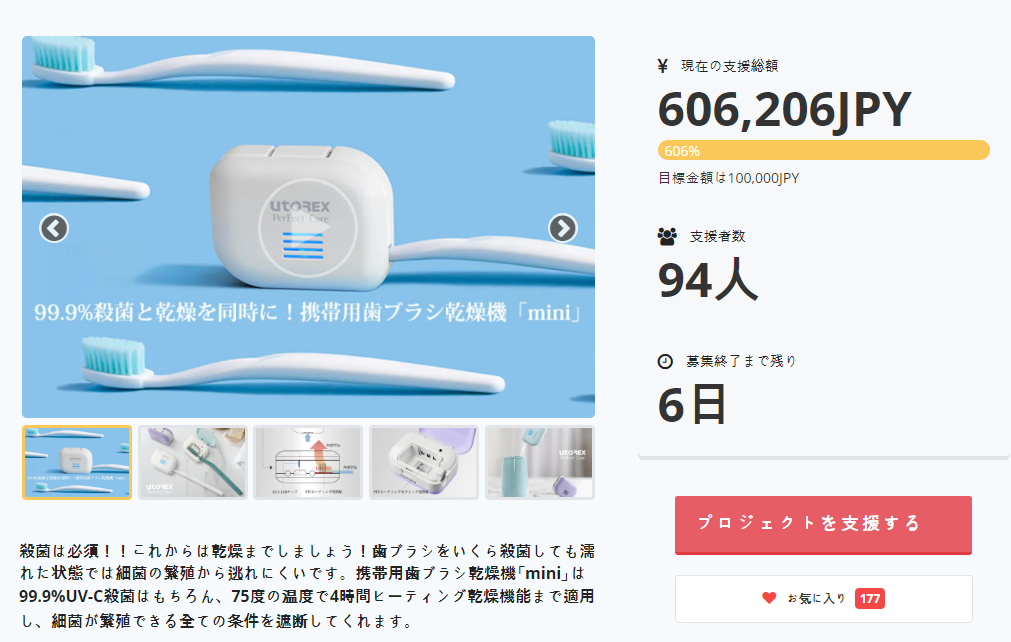The image size is (1011, 642).
Task: Select the third thumbnail with airflow diagram
Action: tap(308, 462)
